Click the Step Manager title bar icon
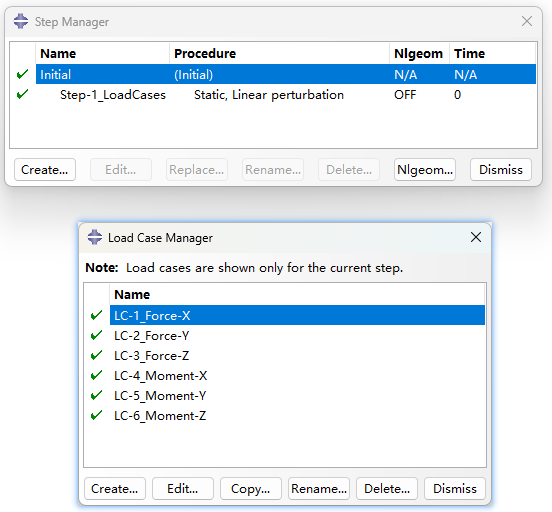This screenshot has width=552, height=512. [21, 21]
